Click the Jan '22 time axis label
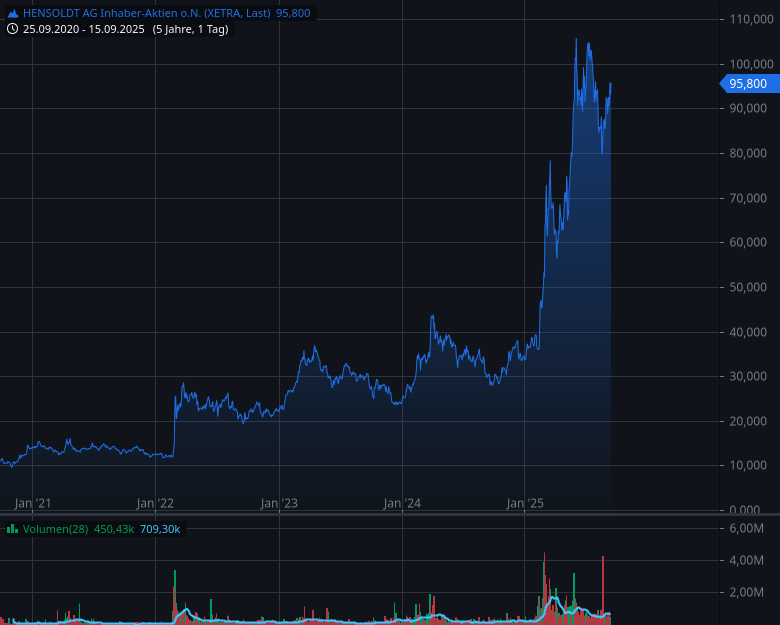The width and height of the screenshot is (780, 625). pyautogui.click(x=155, y=503)
